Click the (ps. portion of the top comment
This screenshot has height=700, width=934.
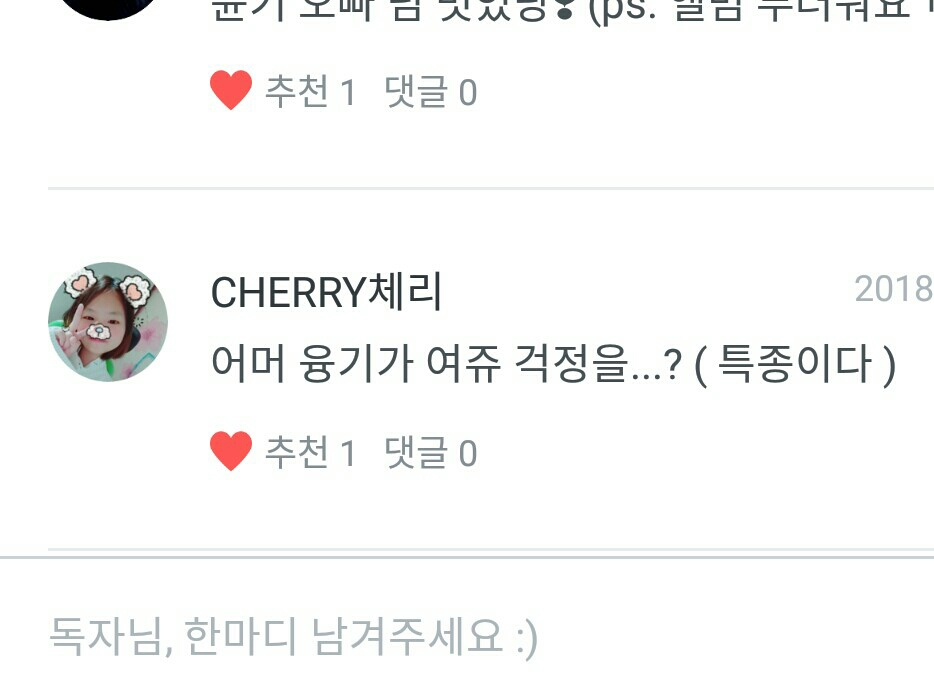(x=623, y=11)
